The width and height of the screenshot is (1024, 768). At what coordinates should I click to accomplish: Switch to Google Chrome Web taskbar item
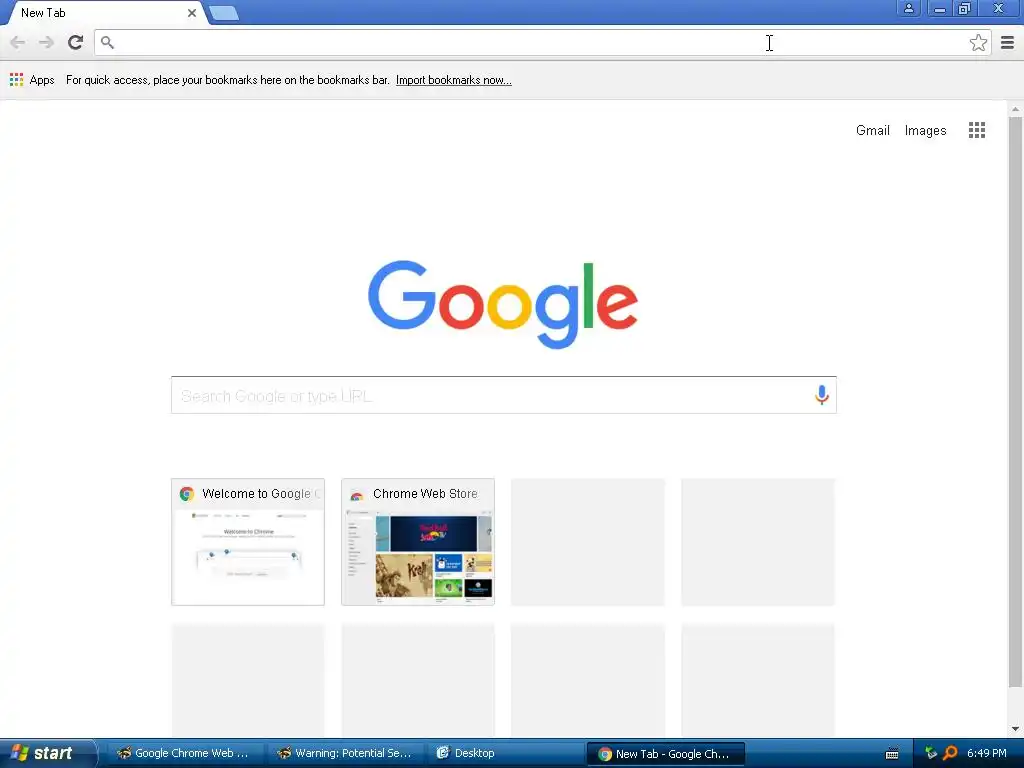point(184,753)
